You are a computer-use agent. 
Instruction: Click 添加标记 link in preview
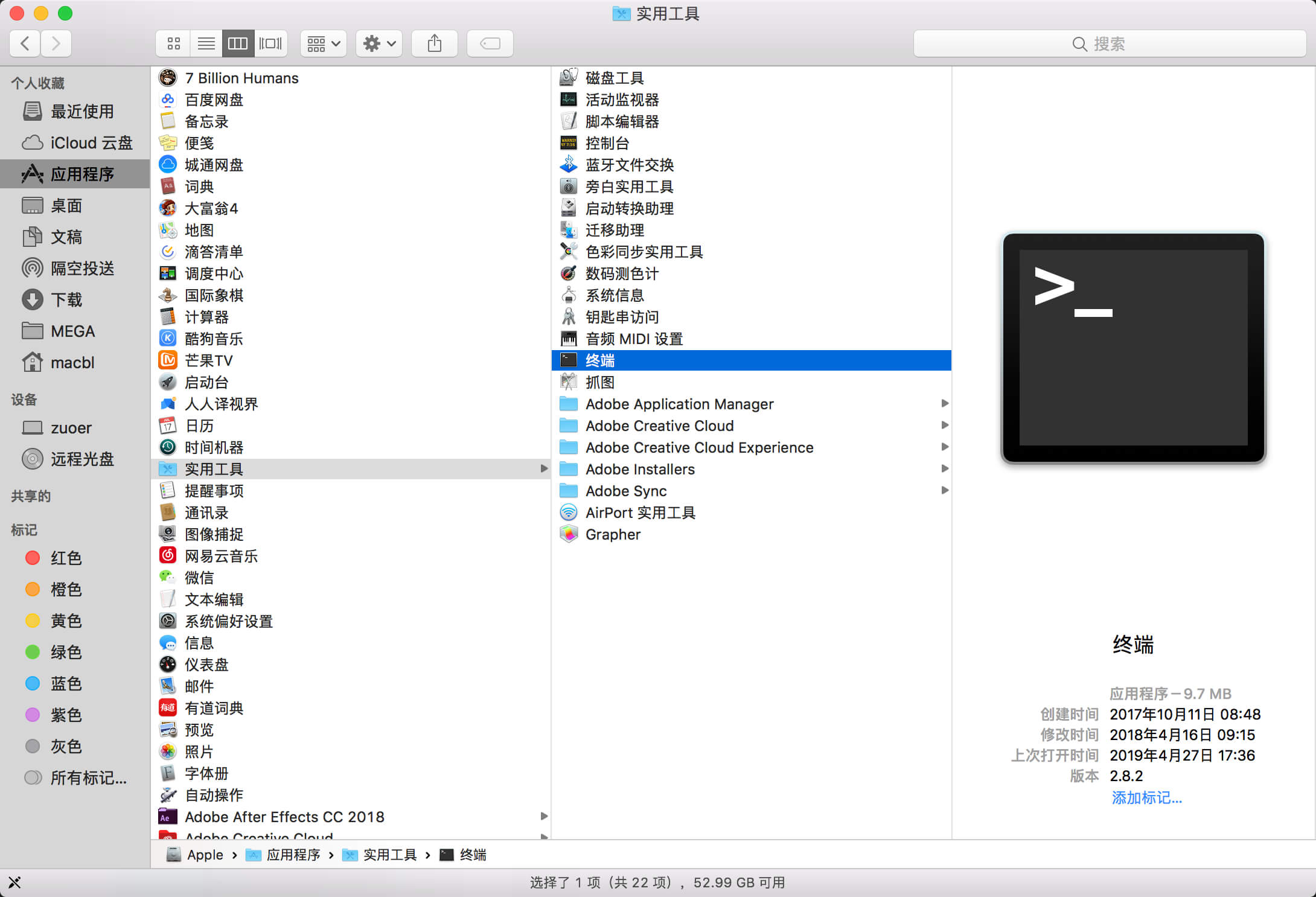coord(1146,798)
